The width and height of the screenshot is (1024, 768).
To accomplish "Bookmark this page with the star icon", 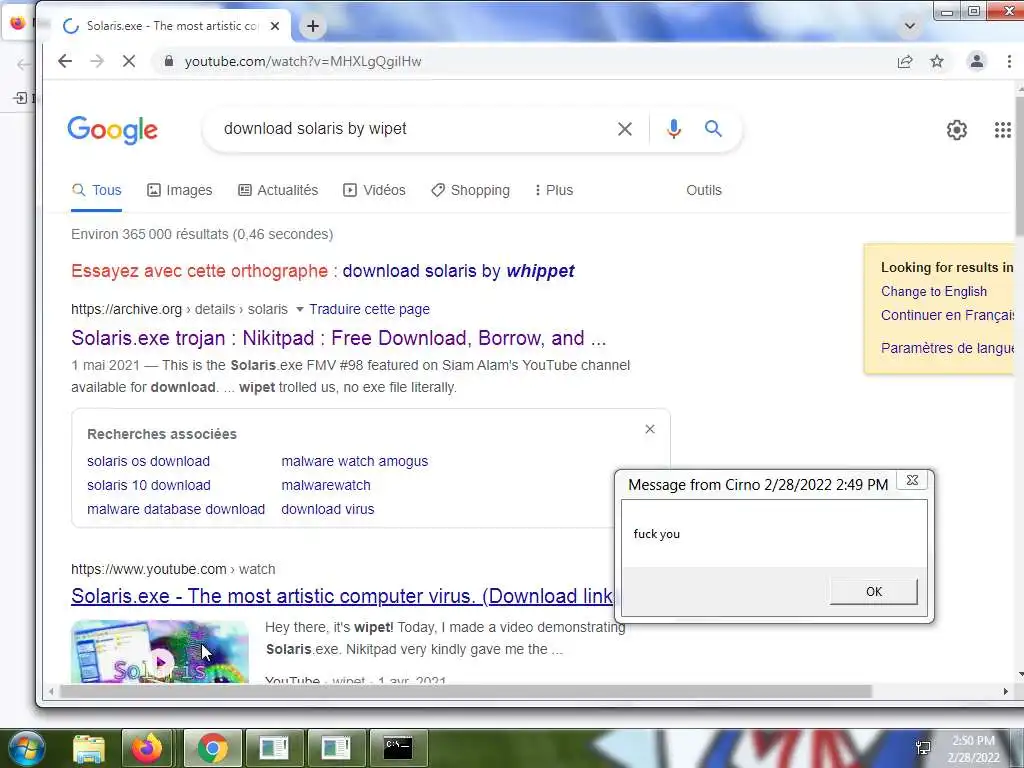I will (x=937, y=61).
